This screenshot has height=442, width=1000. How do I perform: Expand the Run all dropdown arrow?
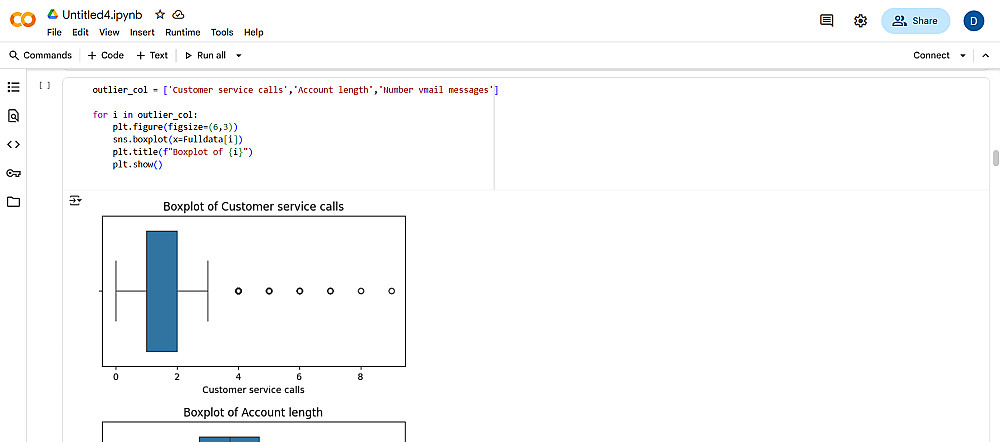tap(239, 56)
